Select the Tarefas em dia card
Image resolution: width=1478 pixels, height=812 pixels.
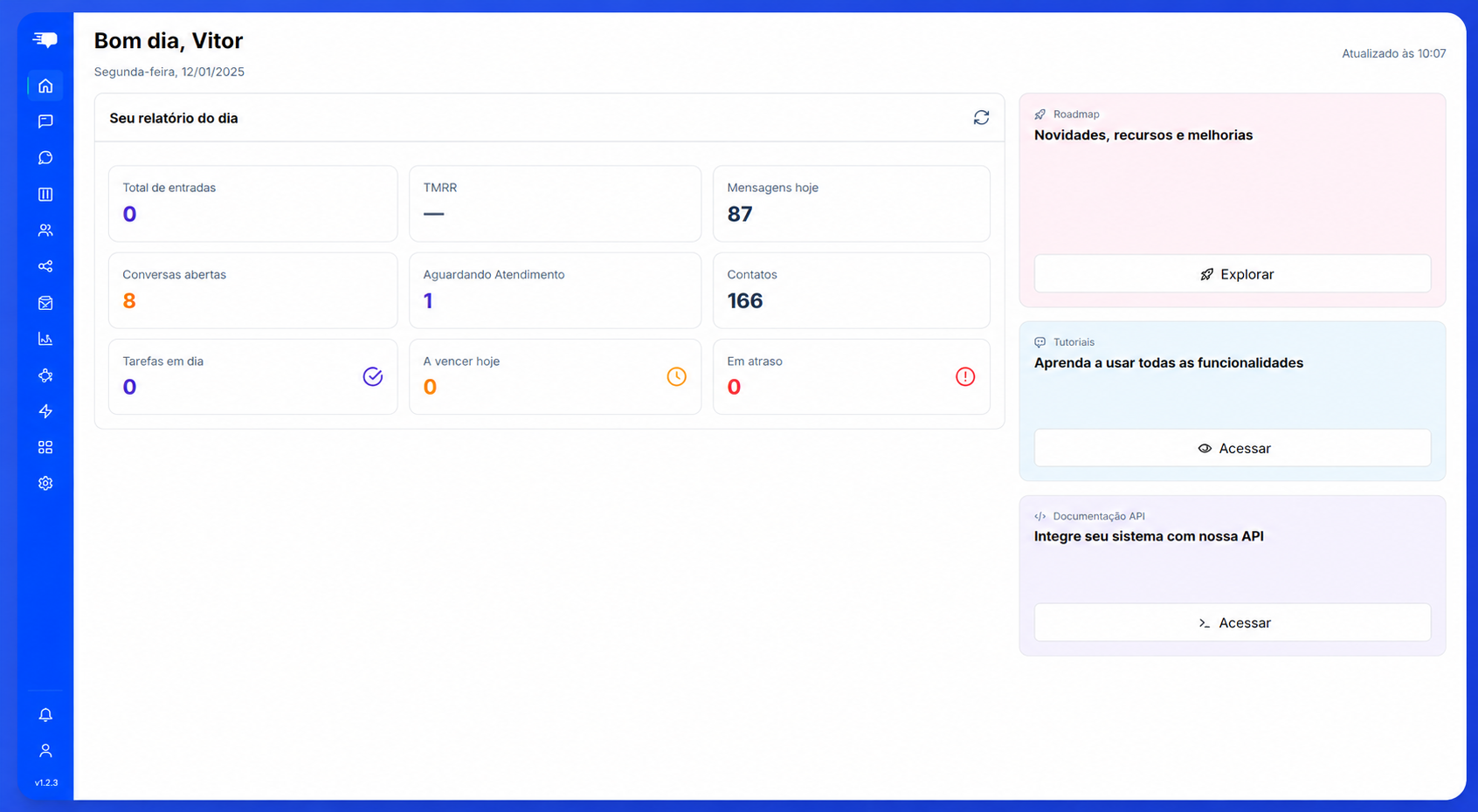click(252, 376)
